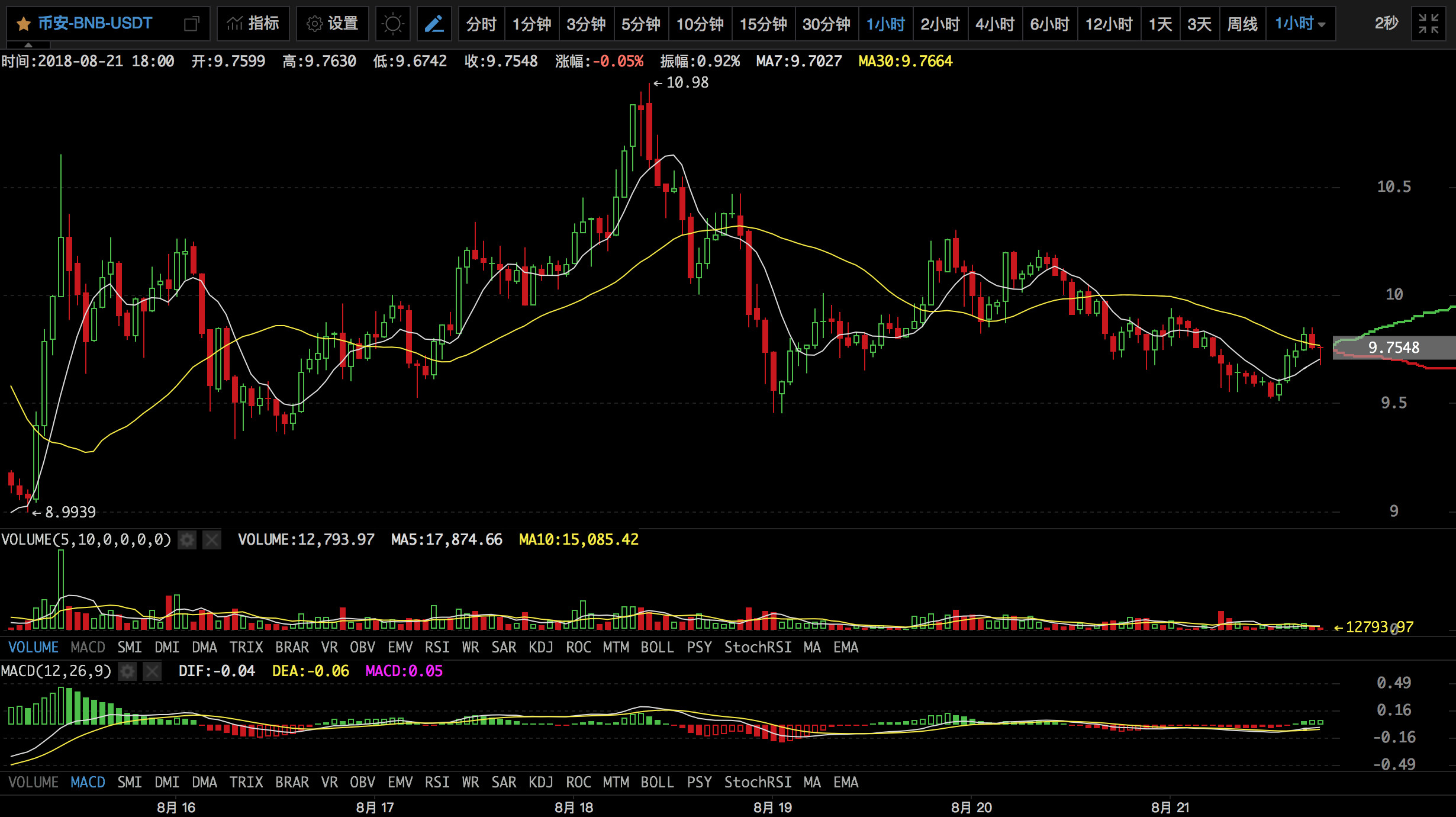Click the exit fullscreen collapse icon
Screen dimensions: 1456x817
coord(1429,24)
